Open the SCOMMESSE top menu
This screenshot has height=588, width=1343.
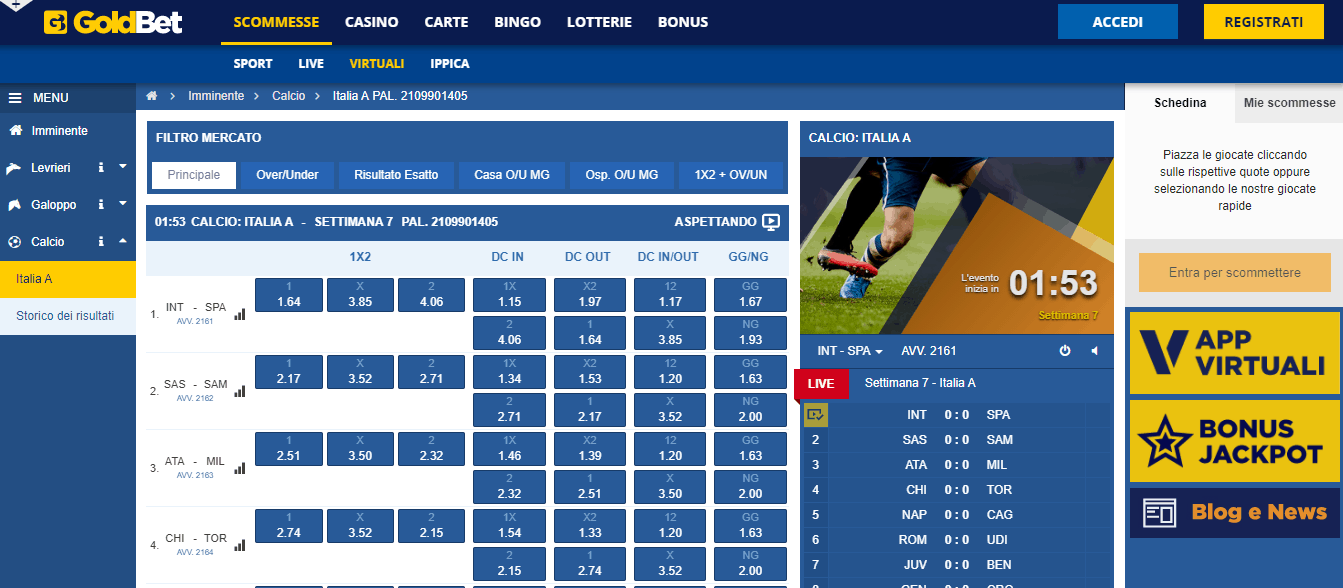tap(276, 22)
